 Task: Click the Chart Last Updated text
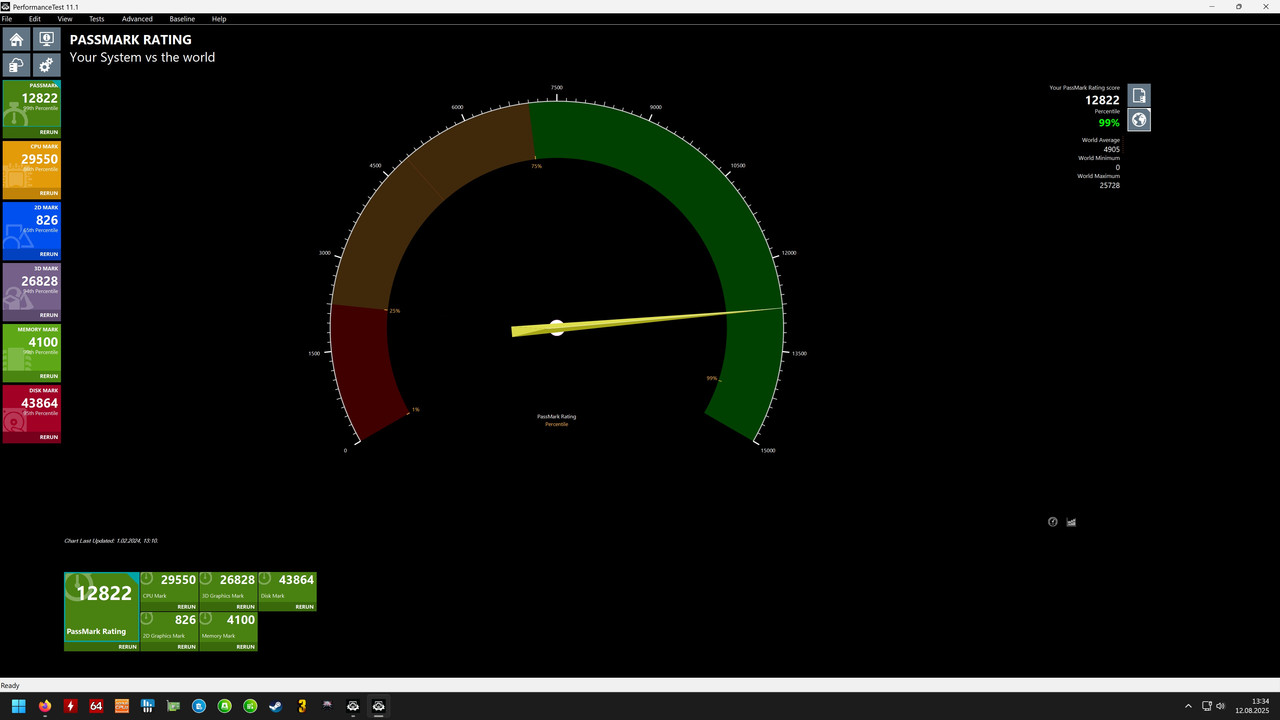[111, 541]
